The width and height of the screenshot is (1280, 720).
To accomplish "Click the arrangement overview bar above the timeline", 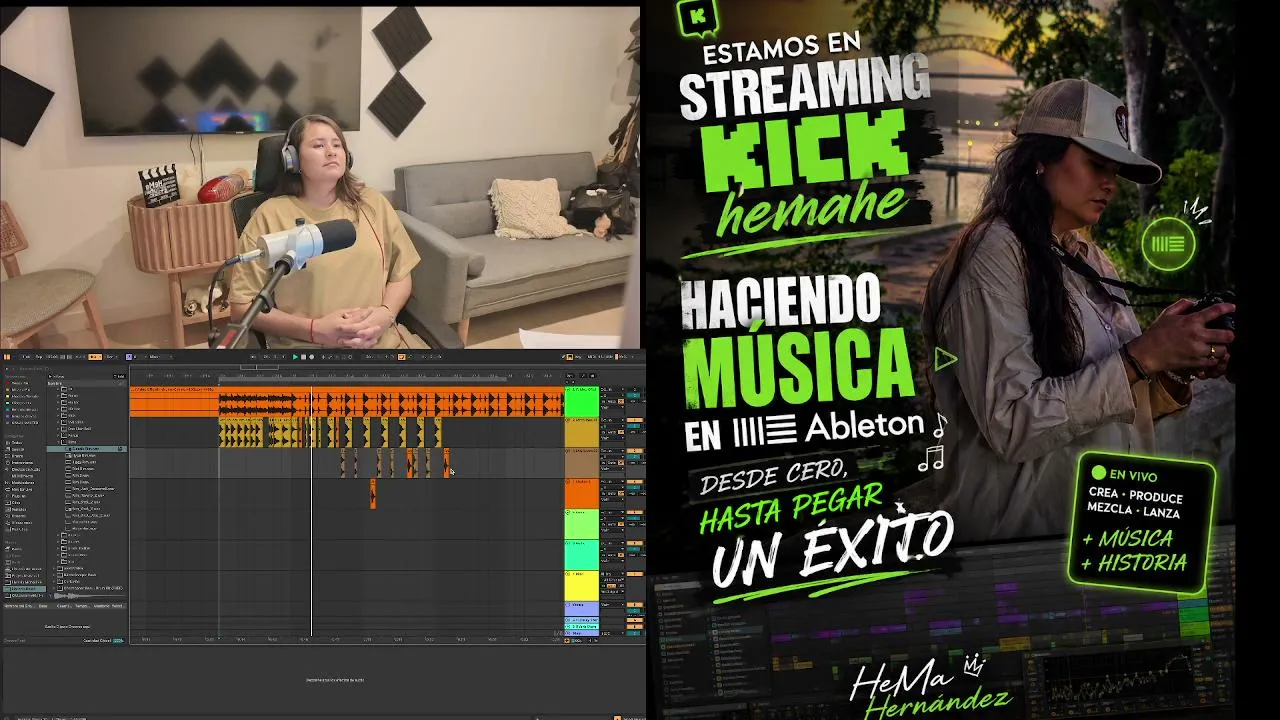I will click(347, 367).
